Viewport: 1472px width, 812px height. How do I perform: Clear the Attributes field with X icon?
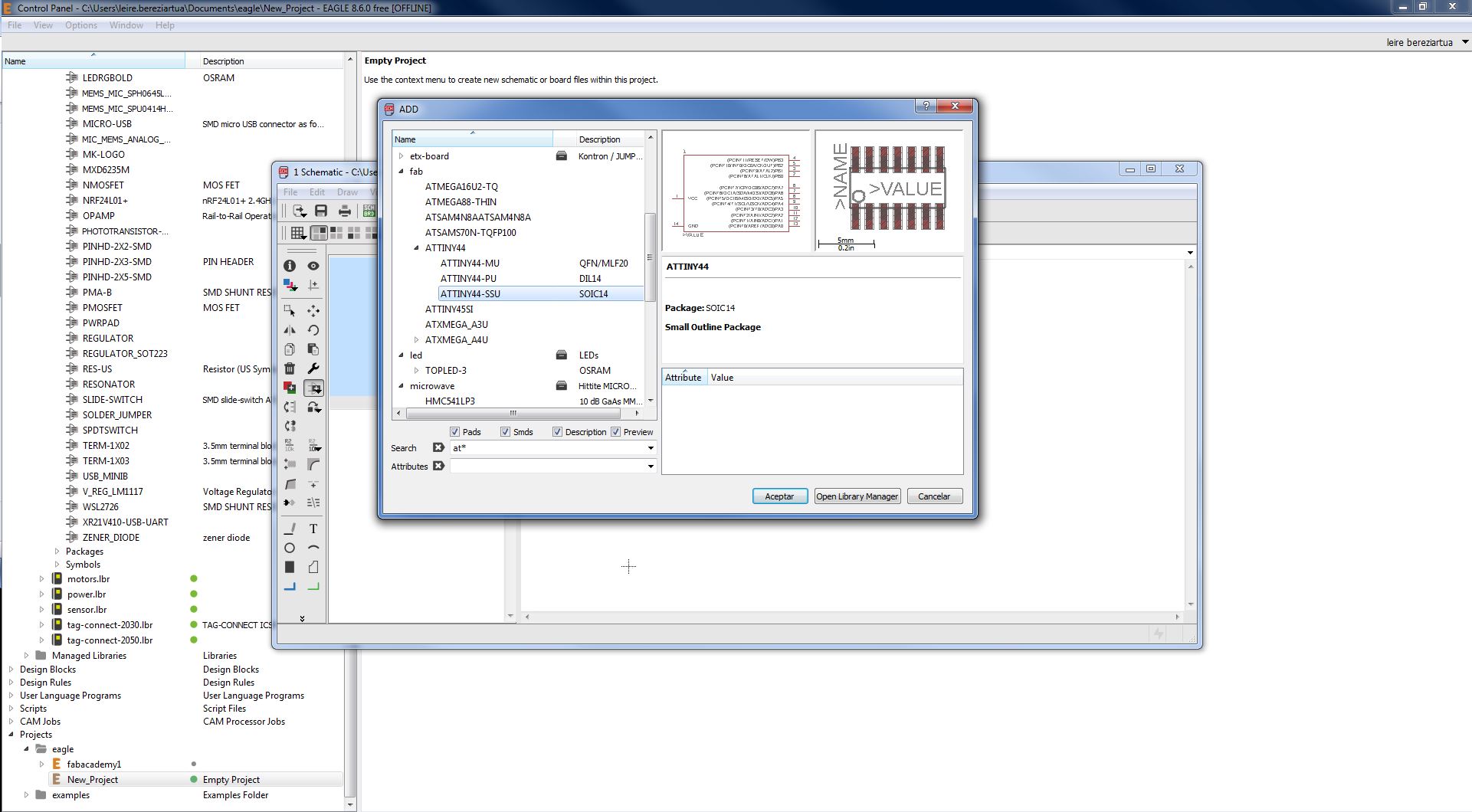pyautogui.click(x=438, y=466)
